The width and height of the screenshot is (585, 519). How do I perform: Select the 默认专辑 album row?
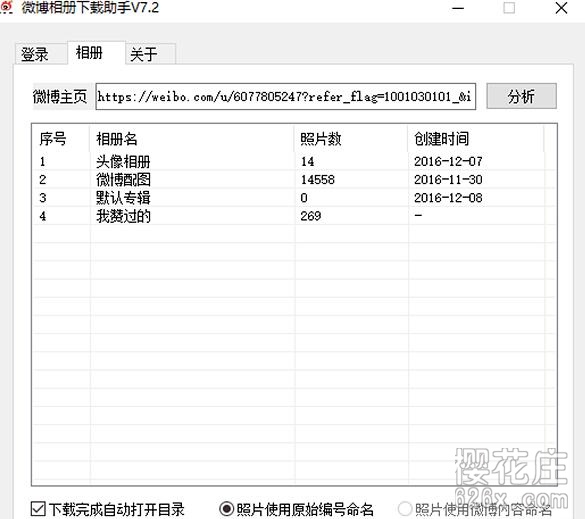295,198
